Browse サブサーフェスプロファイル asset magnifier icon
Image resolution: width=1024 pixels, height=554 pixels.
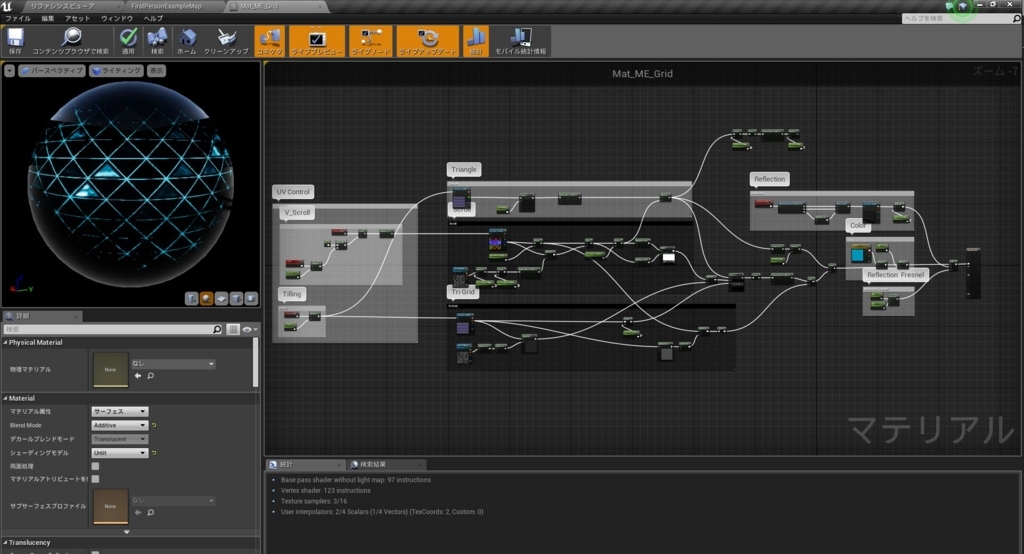[x=150, y=512]
